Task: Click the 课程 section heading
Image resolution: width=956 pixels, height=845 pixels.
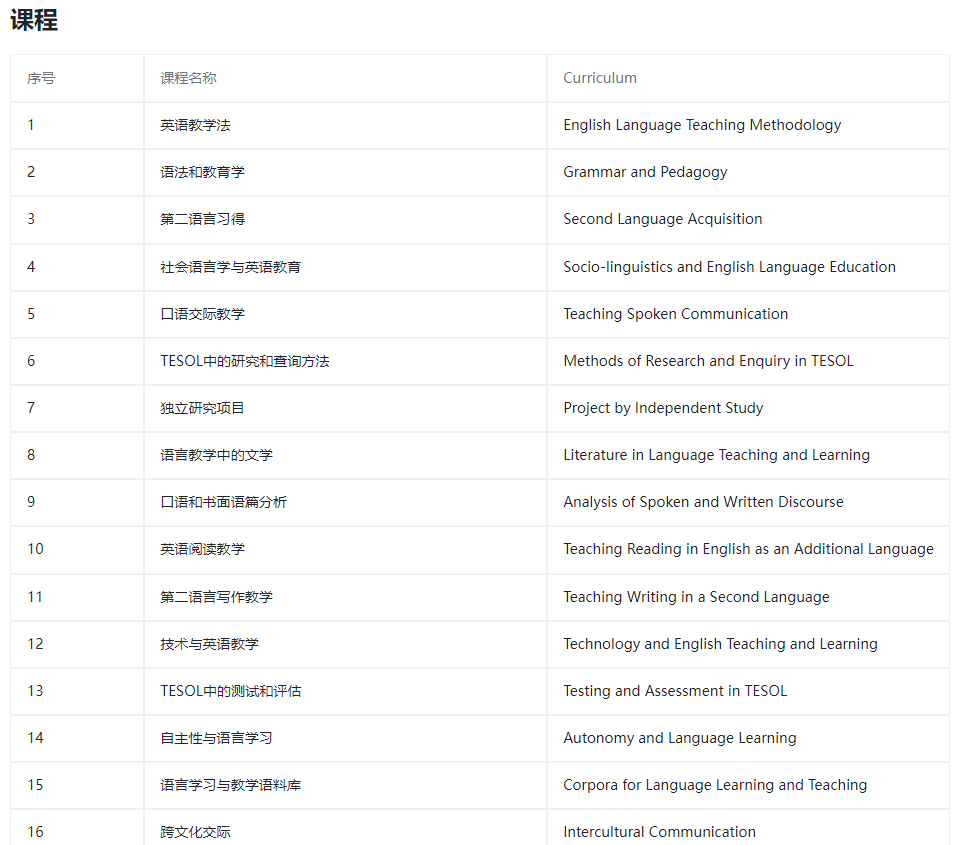Action: click(x=34, y=20)
